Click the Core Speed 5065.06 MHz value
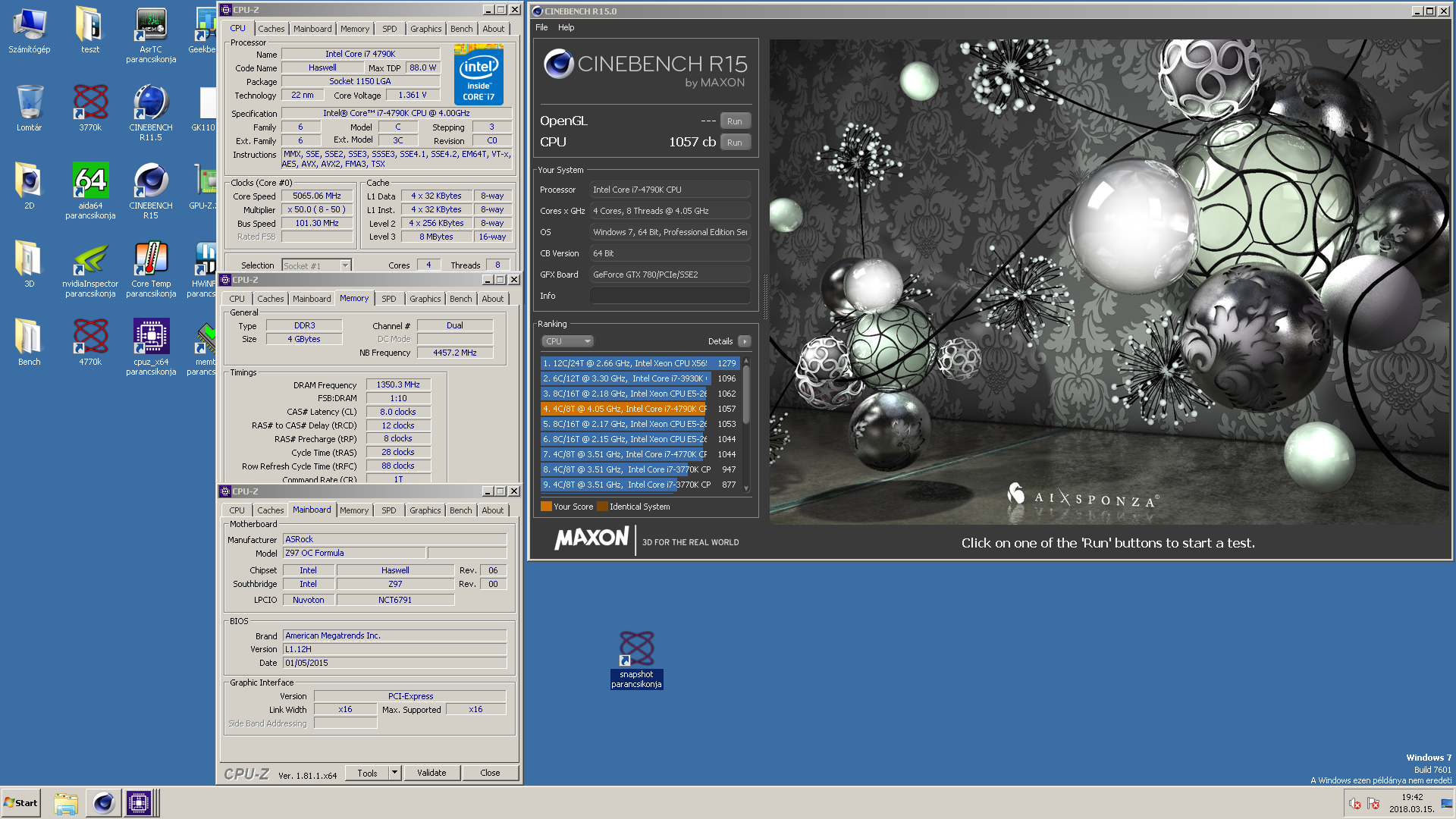This screenshot has height=819, width=1456. coord(317,196)
